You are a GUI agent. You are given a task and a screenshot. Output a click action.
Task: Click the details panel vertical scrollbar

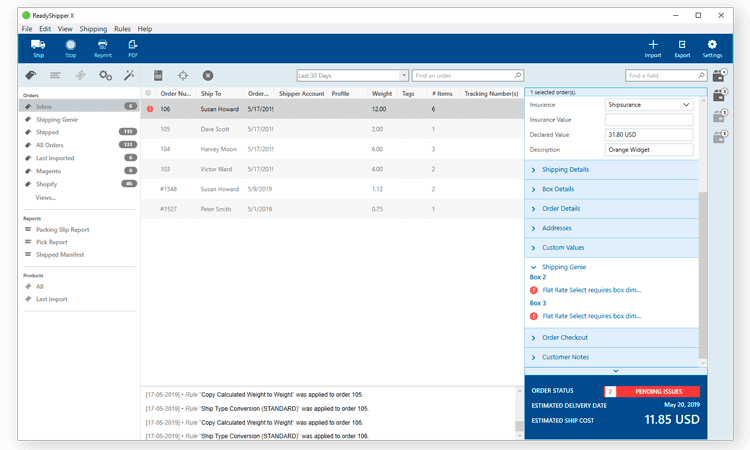tap(703, 275)
